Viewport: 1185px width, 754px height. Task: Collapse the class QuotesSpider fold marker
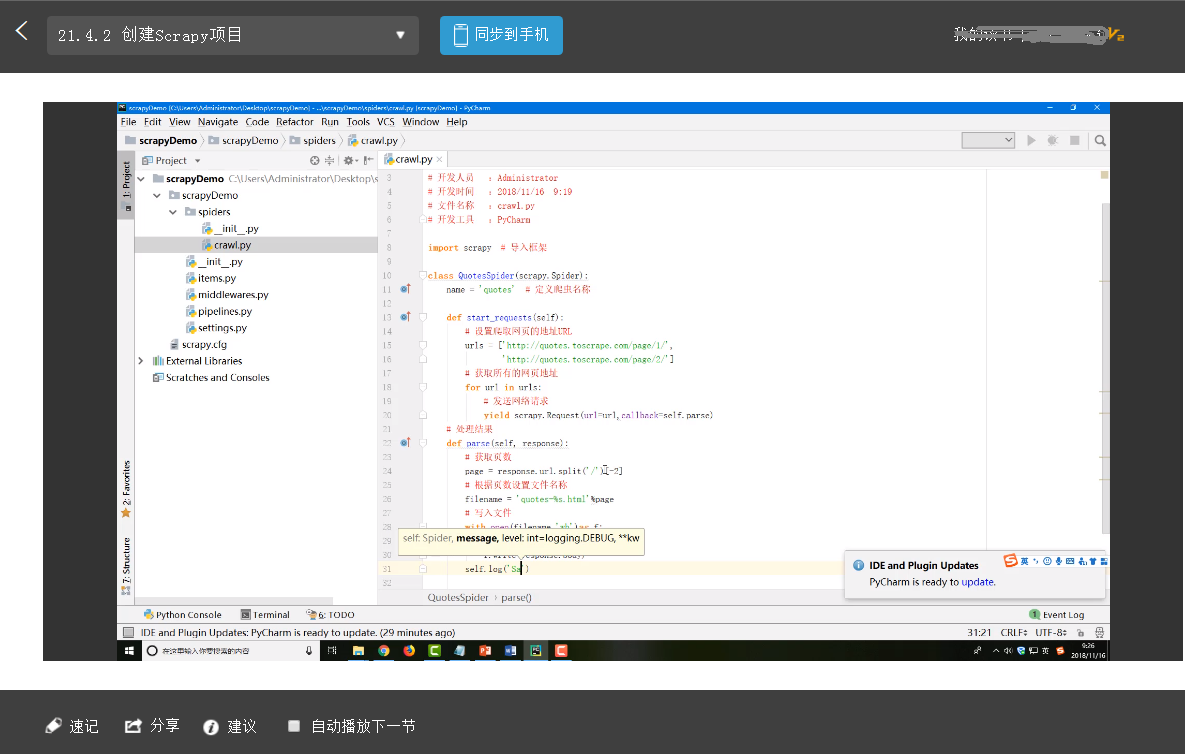(x=423, y=276)
